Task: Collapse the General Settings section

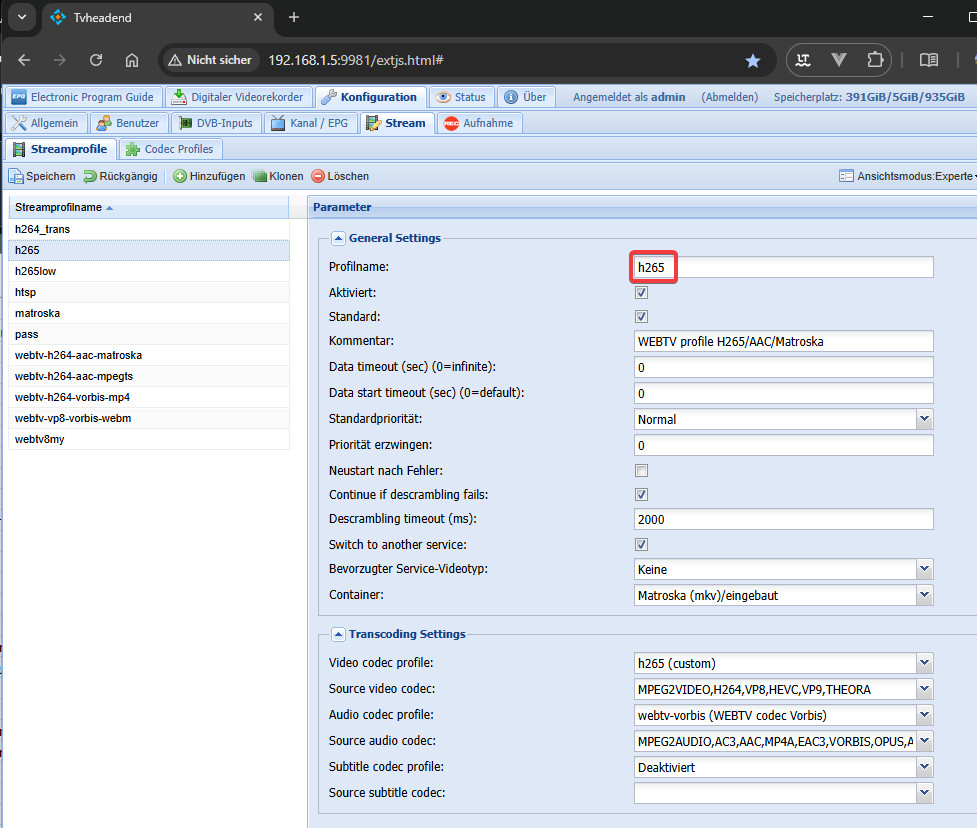Action: [x=338, y=238]
